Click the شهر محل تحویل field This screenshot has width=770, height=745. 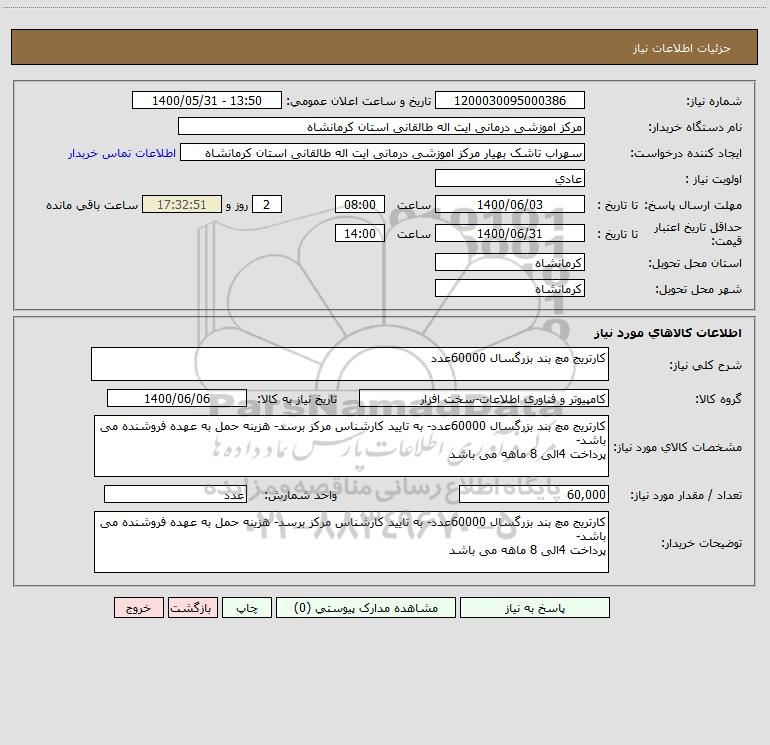point(510,288)
